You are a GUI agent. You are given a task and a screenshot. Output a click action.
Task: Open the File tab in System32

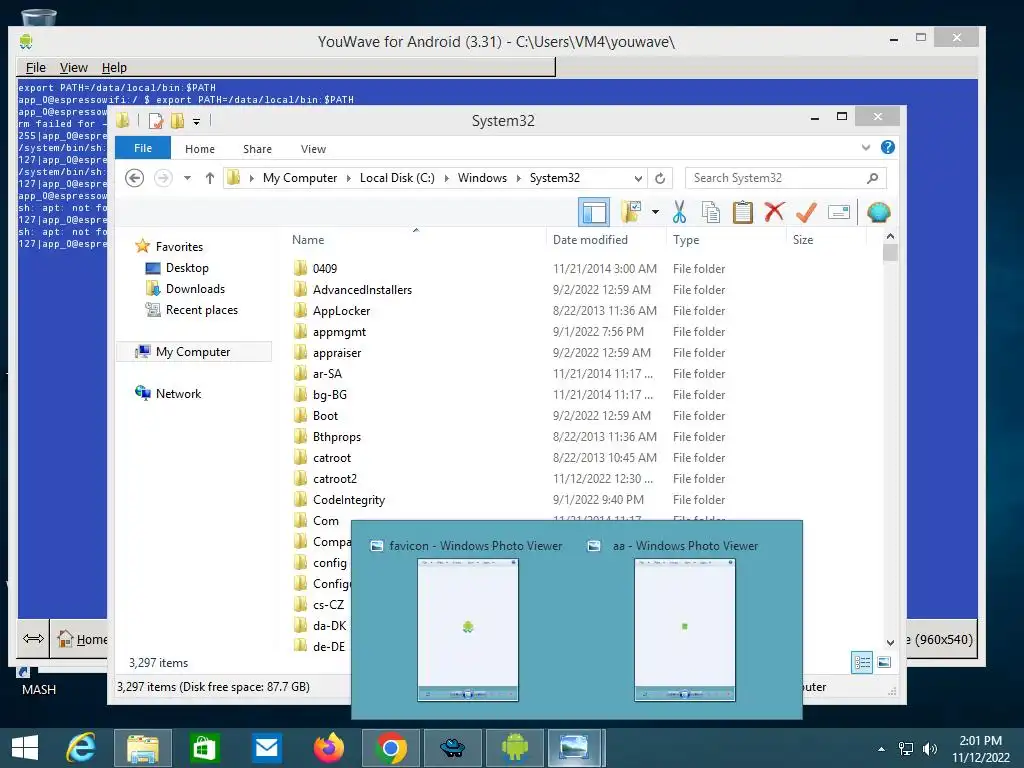(142, 148)
